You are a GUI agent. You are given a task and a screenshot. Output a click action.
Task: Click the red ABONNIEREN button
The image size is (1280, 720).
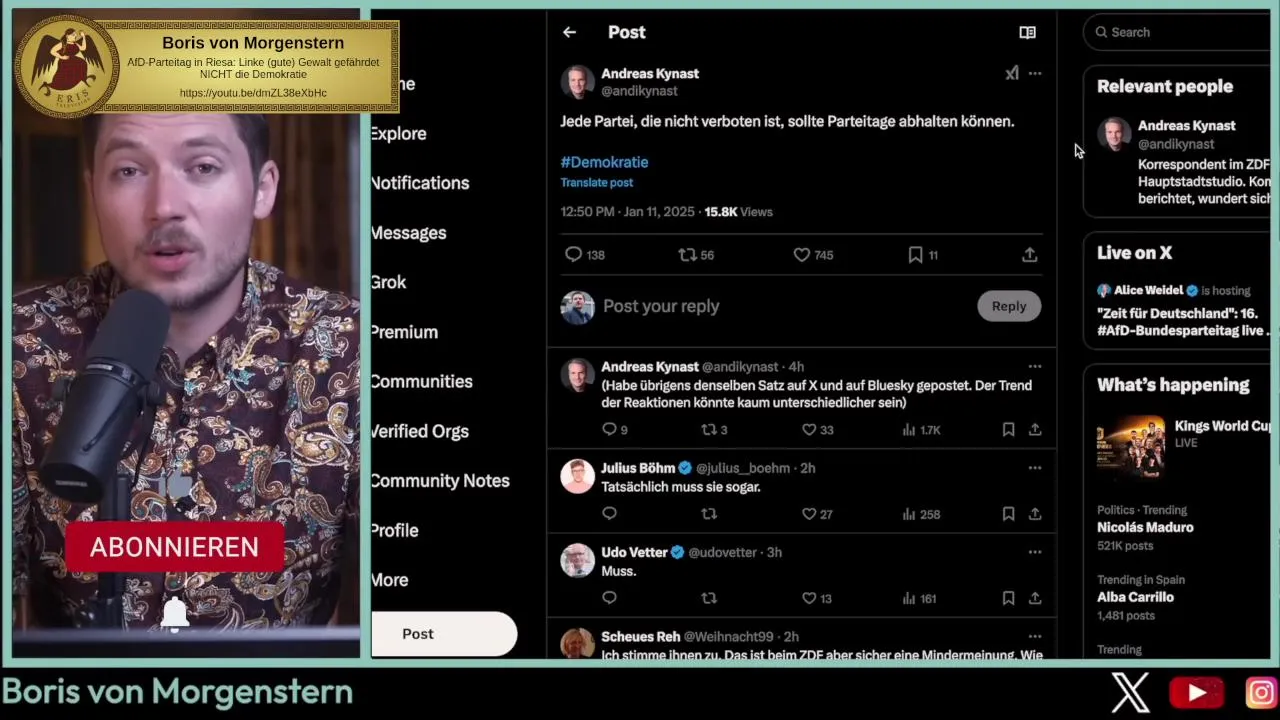(x=175, y=547)
